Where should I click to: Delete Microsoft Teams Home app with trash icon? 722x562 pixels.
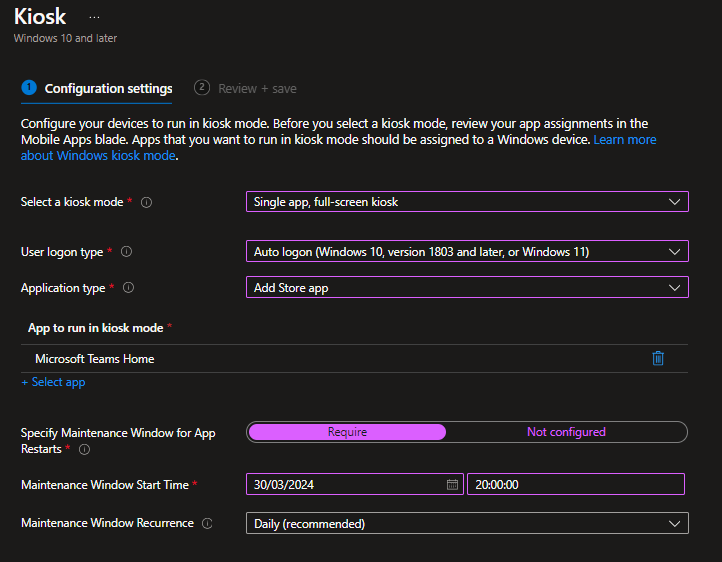[658, 358]
